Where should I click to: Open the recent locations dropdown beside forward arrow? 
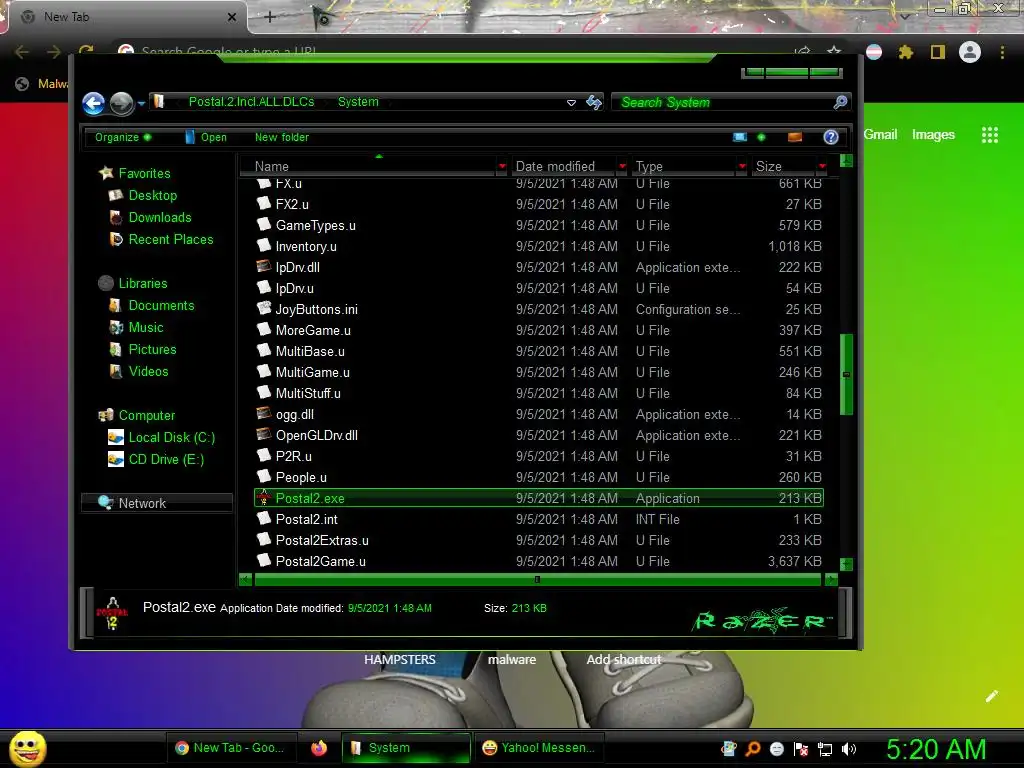[141, 103]
